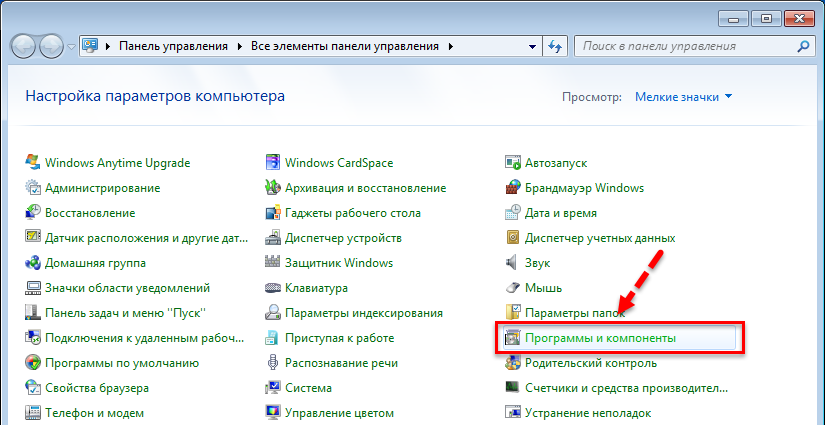Image resolution: width=825 pixels, height=425 pixels.
Task: Click the Клавиатура keyboard icon
Action: [273, 288]
